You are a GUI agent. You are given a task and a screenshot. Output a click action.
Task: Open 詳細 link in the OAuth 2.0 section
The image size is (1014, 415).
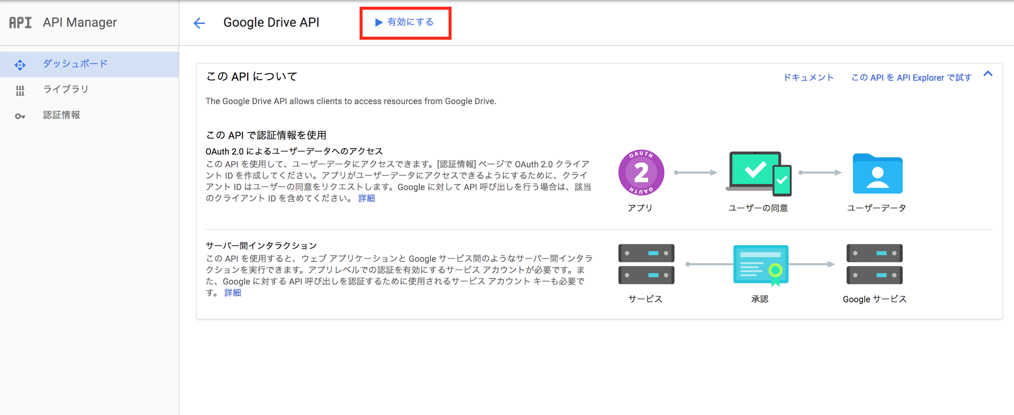pyautogui.click(x=366, y=198)
